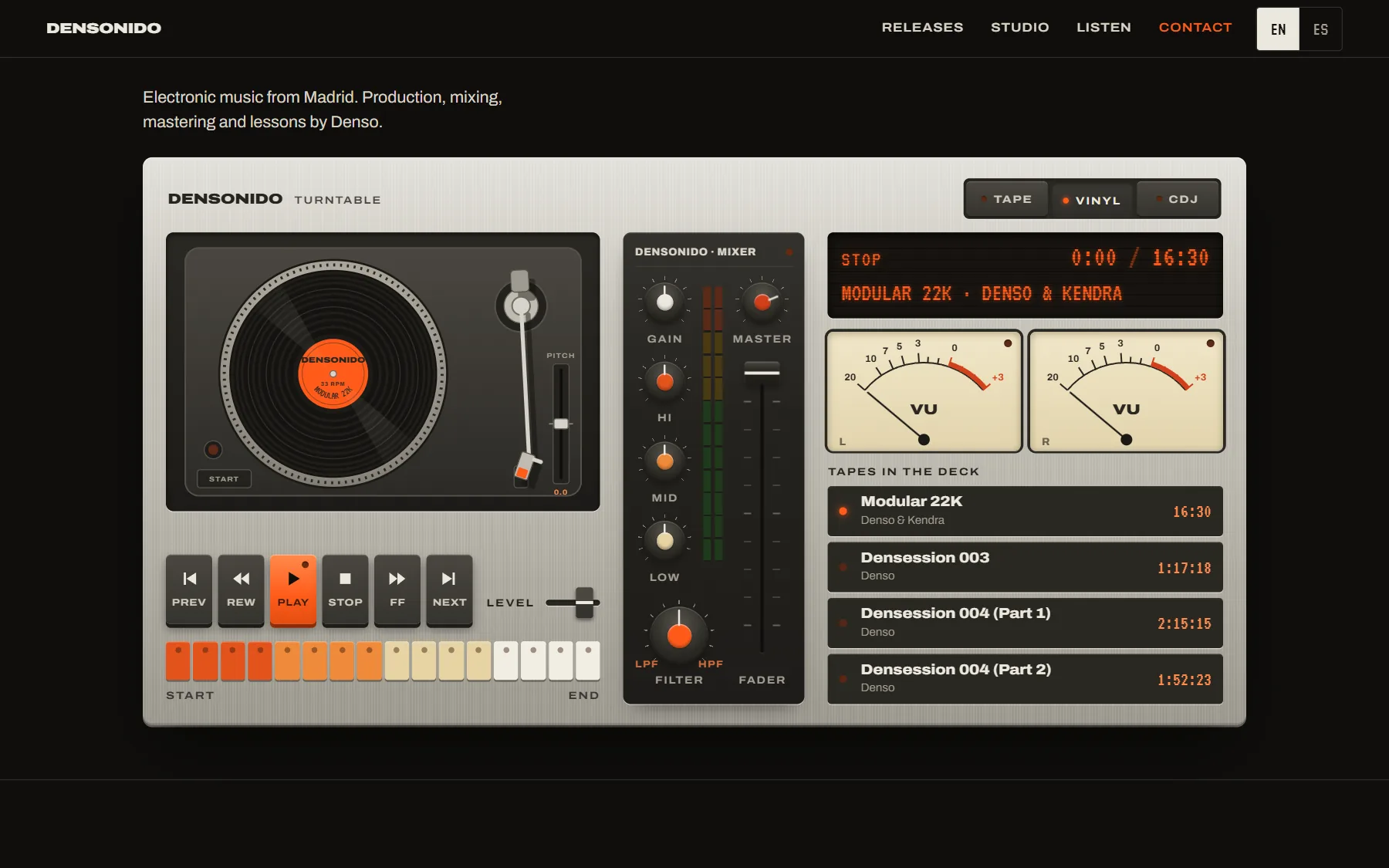Click the tonearm pivot on the turntable
This screenshot has height=868, width=1389.
point(522,306)
